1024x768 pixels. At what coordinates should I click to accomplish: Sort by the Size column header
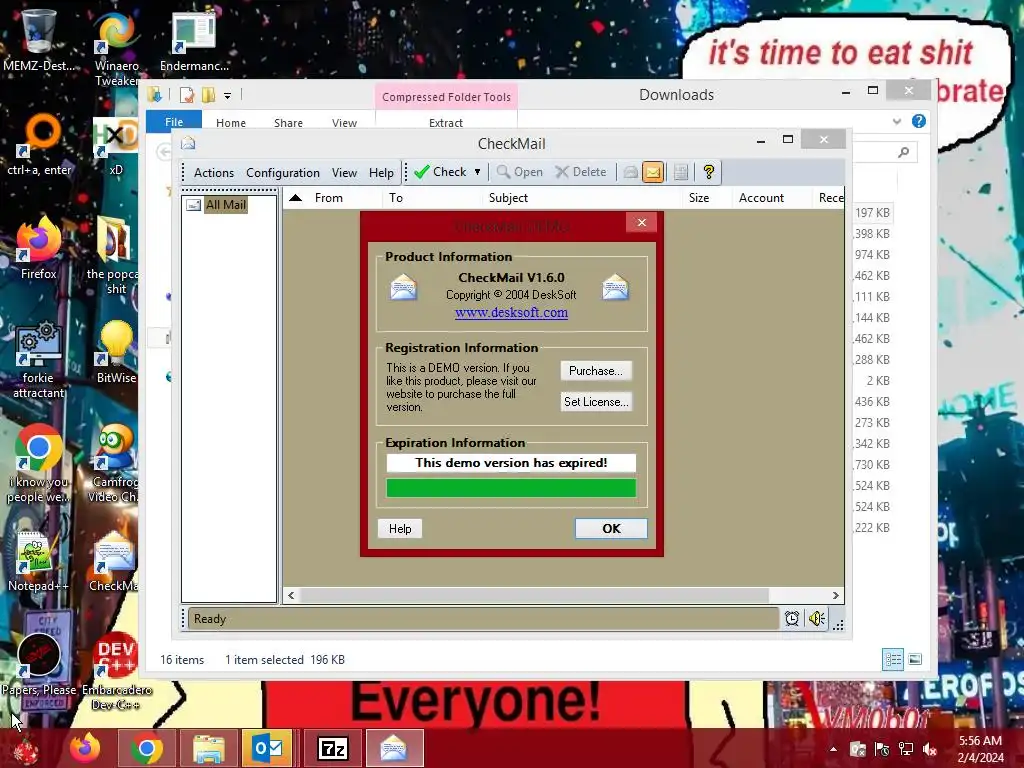pyautogui.click(x=707, y=198)
